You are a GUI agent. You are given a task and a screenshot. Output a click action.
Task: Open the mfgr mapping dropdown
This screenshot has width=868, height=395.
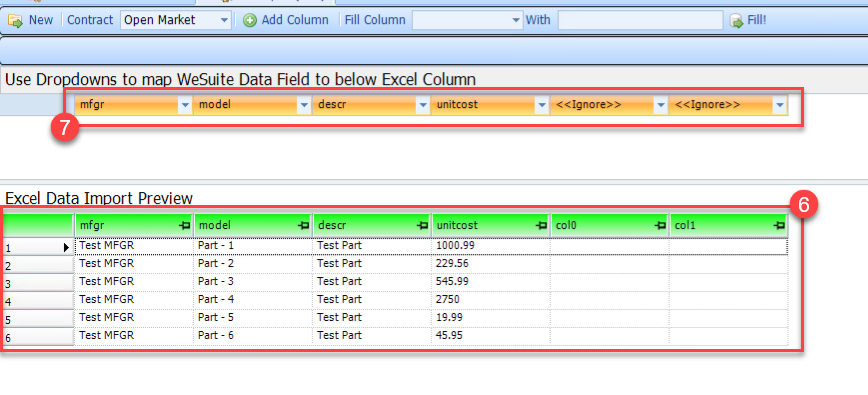(185, 105)
